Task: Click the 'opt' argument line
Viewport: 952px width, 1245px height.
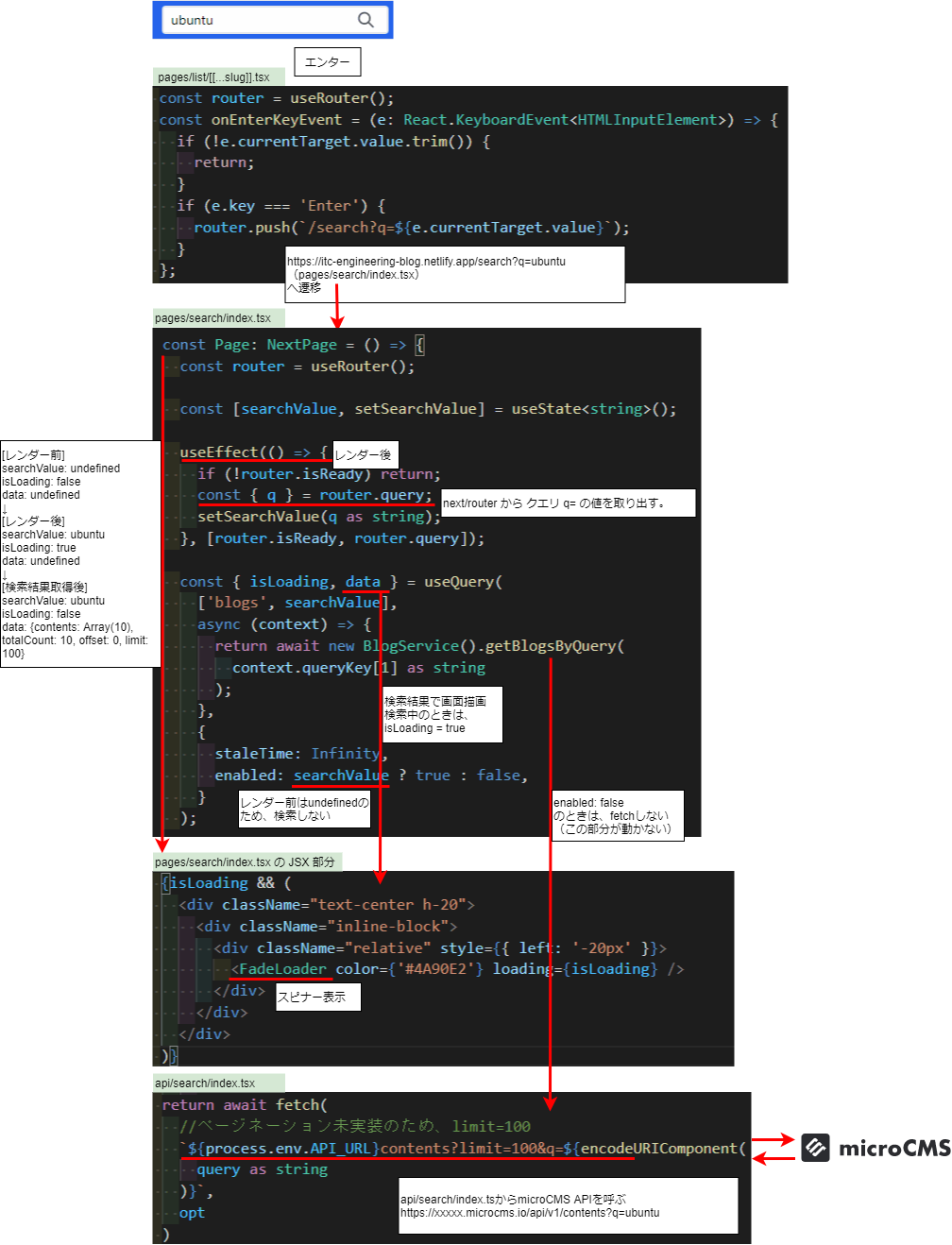Action: point(192,1213)
